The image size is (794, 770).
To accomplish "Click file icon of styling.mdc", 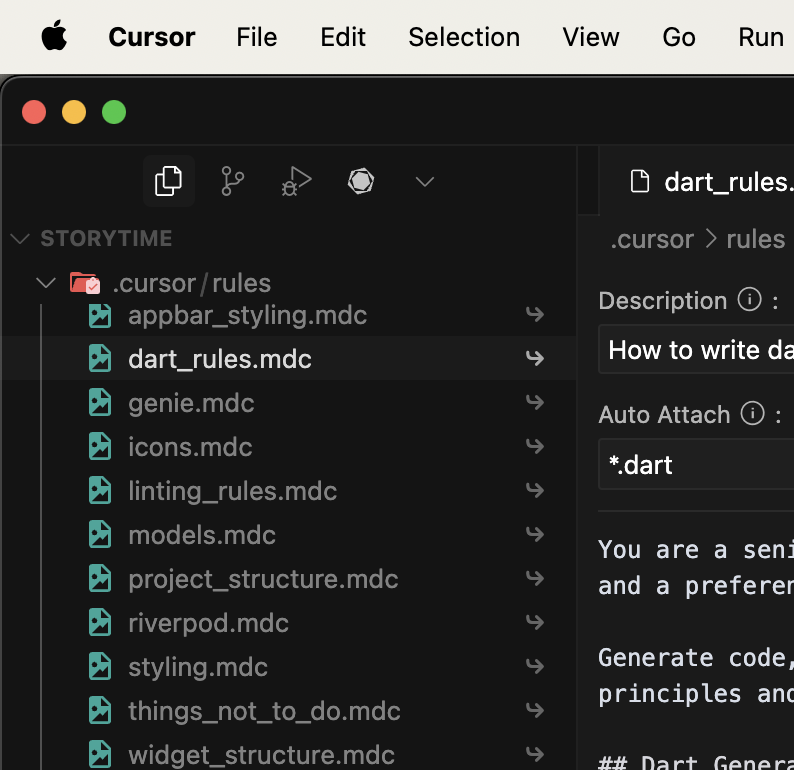I will pos(100,667).
